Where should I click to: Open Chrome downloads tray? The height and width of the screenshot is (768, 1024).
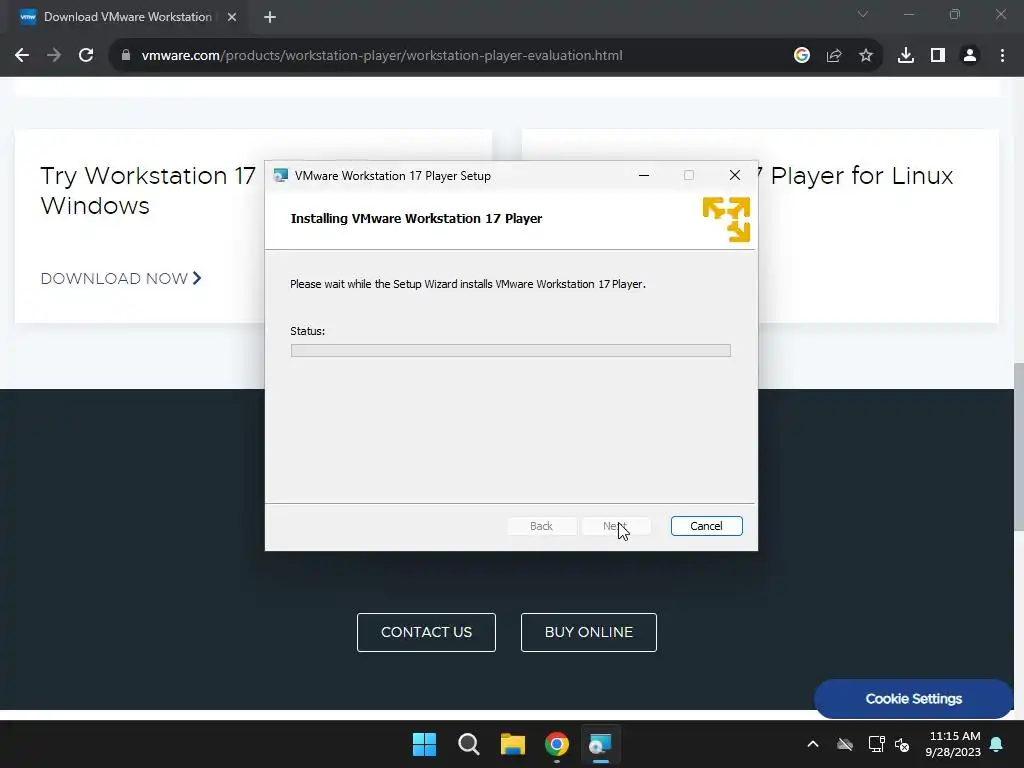[x=905, y=56]
